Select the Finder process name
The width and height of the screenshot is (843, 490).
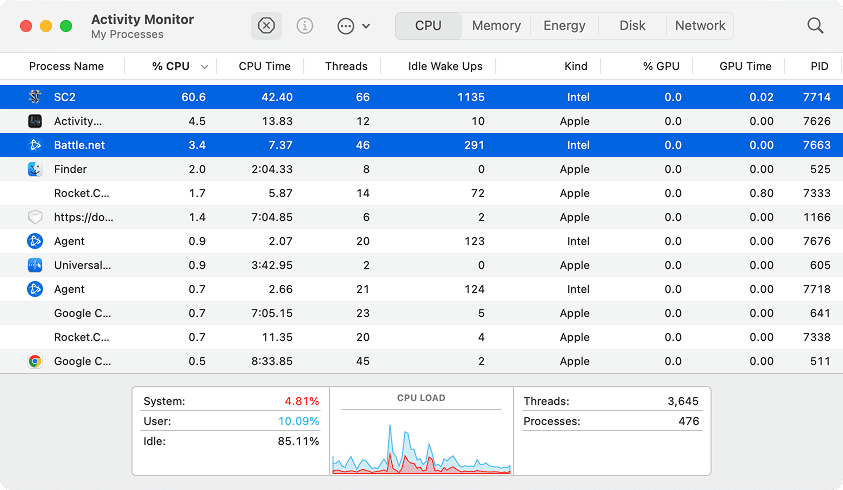click(70, 169)
